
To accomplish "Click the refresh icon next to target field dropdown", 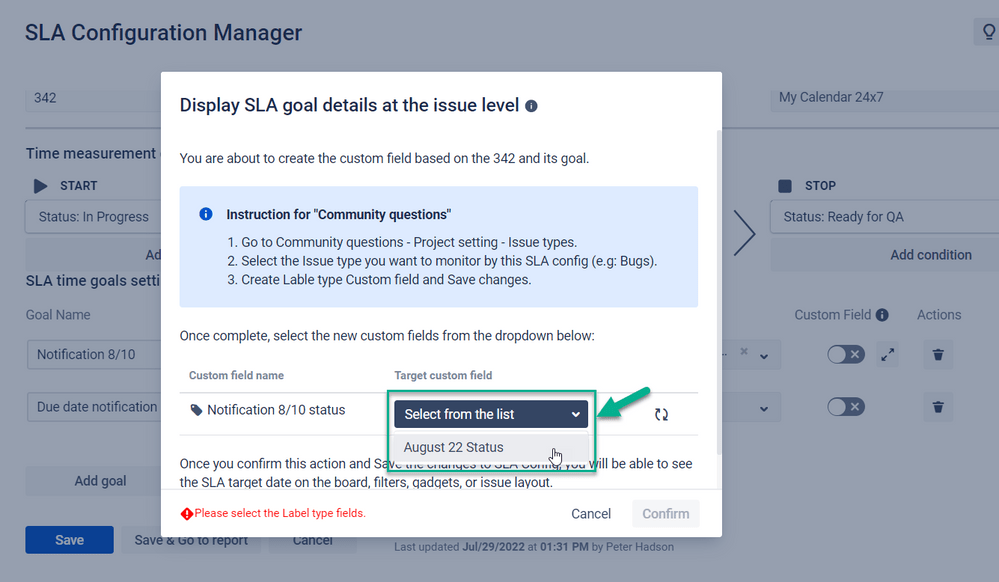I will 661,413.
